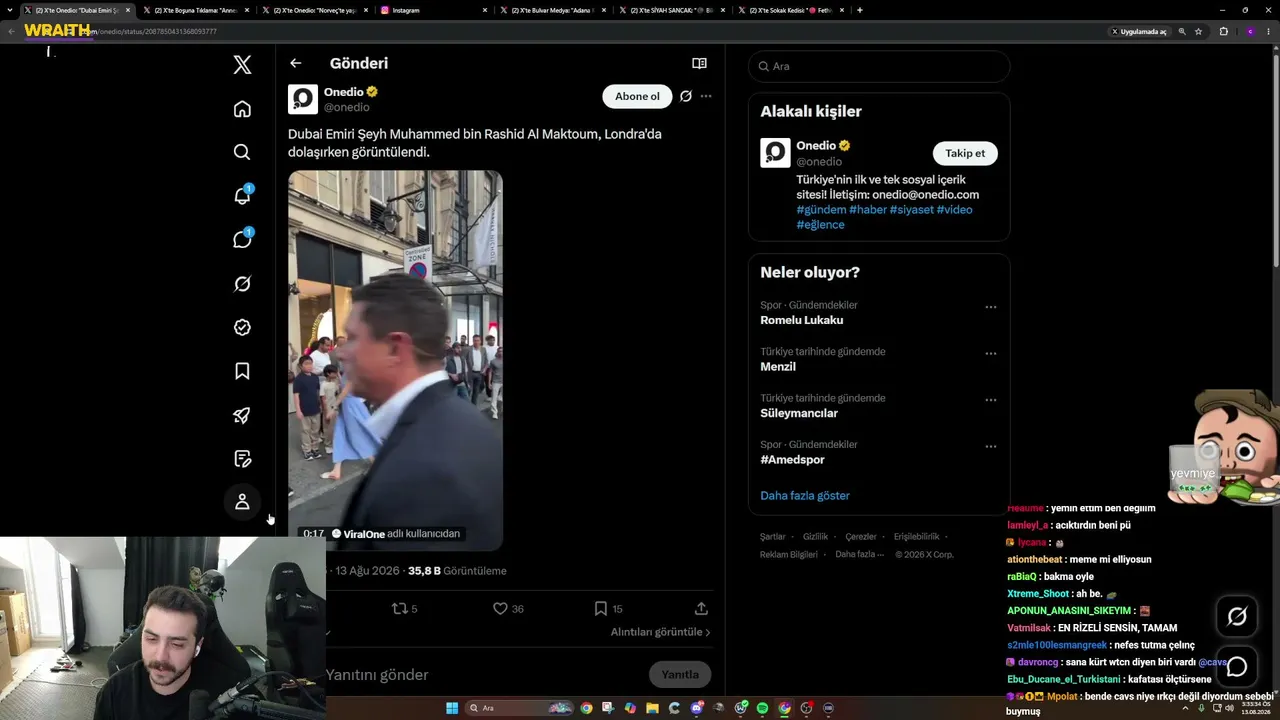This screenshot has height=720, width=1280.
Task: Open more options for #Amedspor trend
Action: pos(991,446)
